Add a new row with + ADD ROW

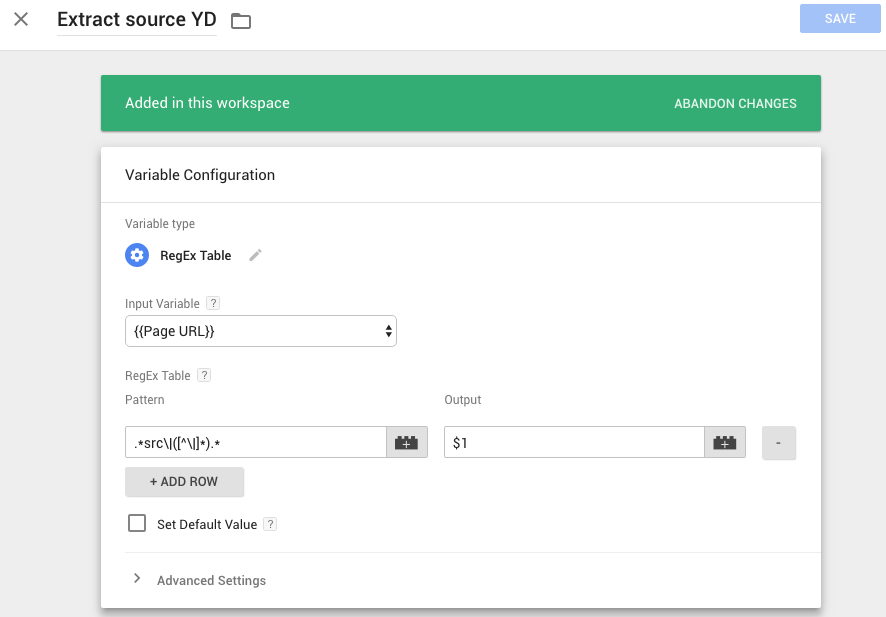[184, 482]
